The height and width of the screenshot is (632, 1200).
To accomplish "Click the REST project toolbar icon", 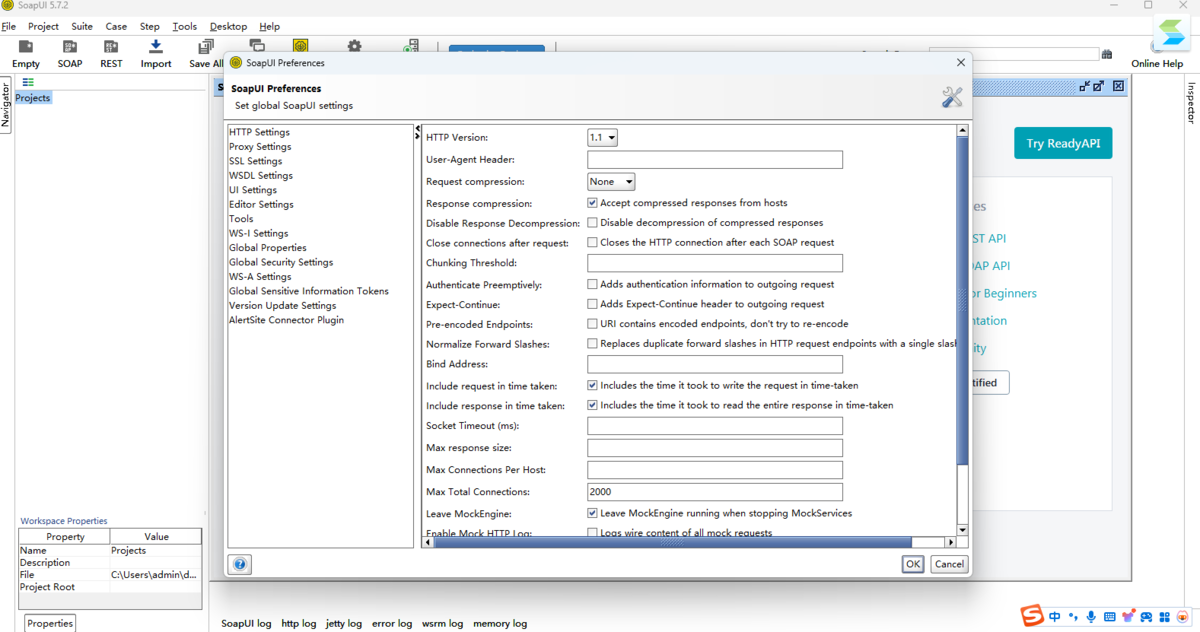I will tap(111, 48).
